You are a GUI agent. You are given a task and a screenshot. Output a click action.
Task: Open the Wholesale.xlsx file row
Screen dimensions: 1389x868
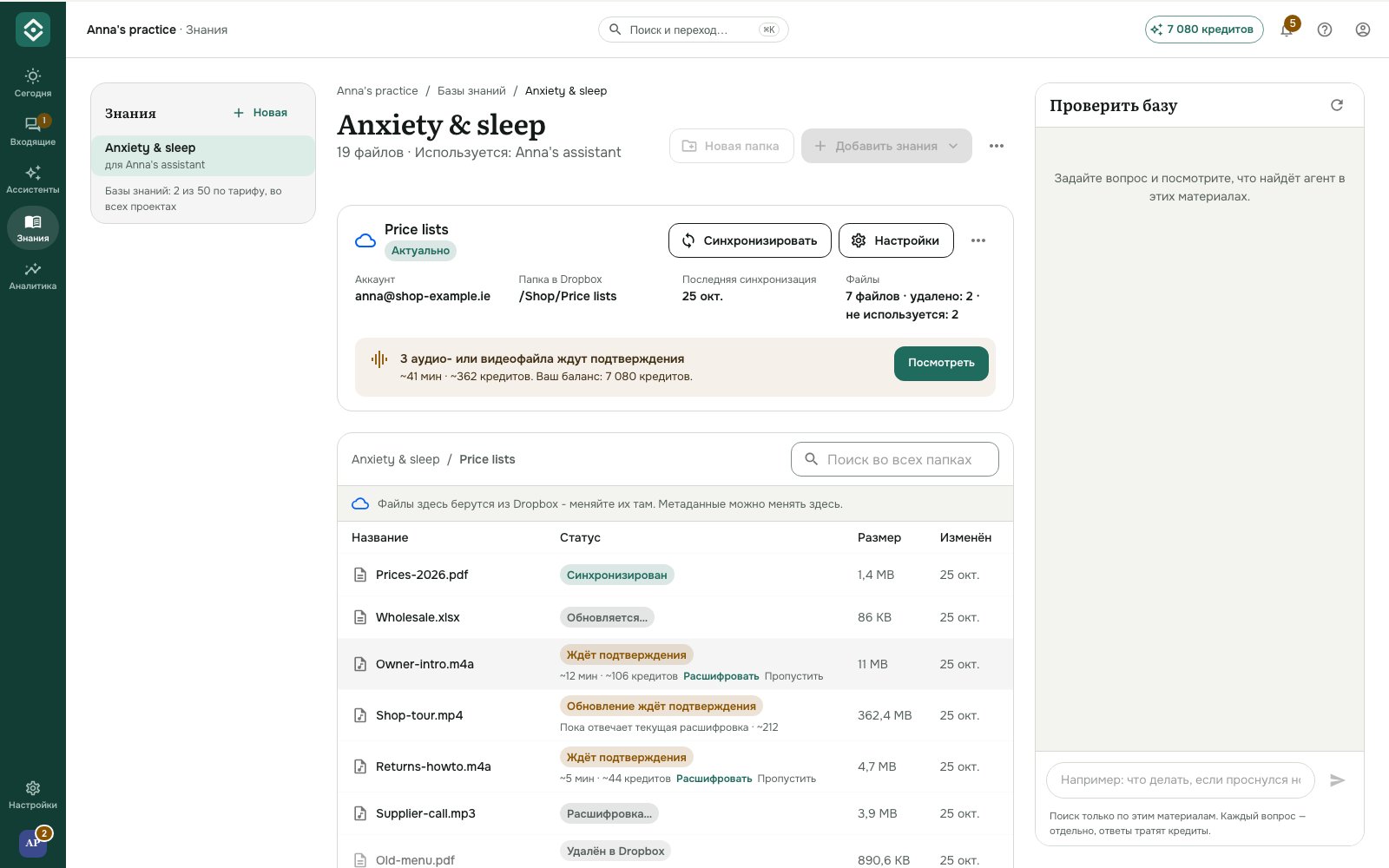[x=675, y=617]
